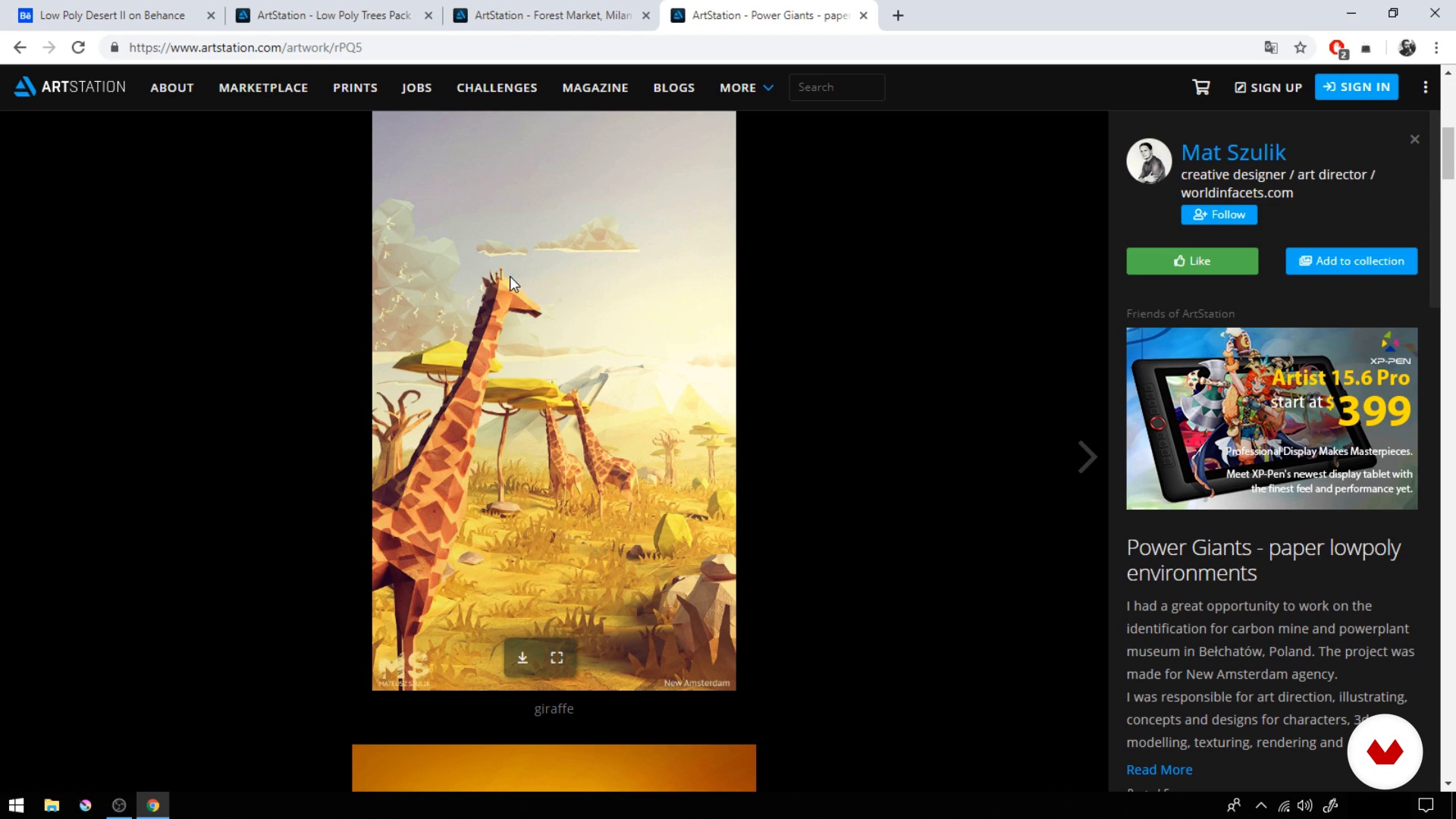The image size is (1456, 819).
Task: Click the red floating round button
Action: click(1385, 752)
